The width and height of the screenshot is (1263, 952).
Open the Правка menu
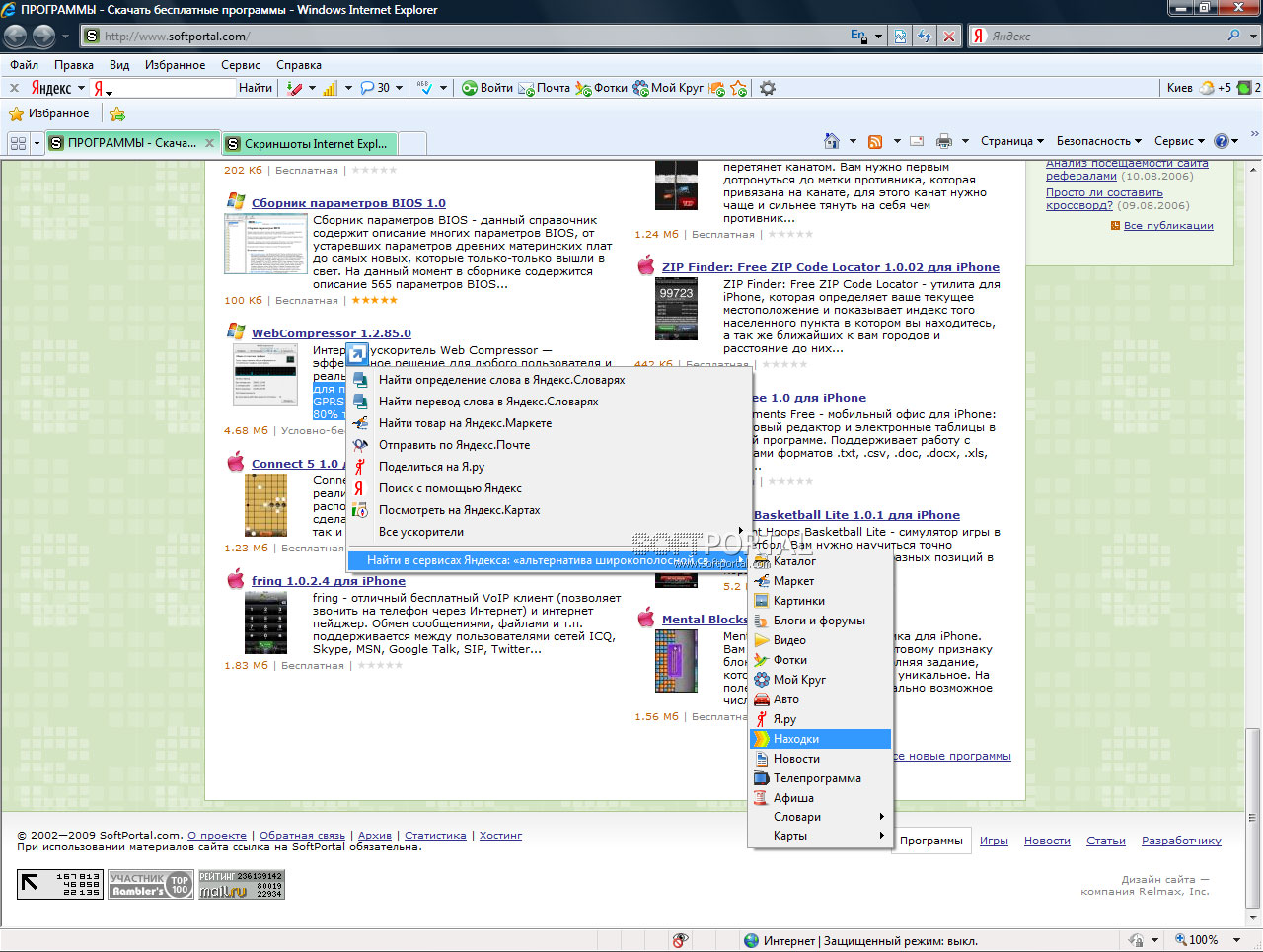click(x=74, y=65)
